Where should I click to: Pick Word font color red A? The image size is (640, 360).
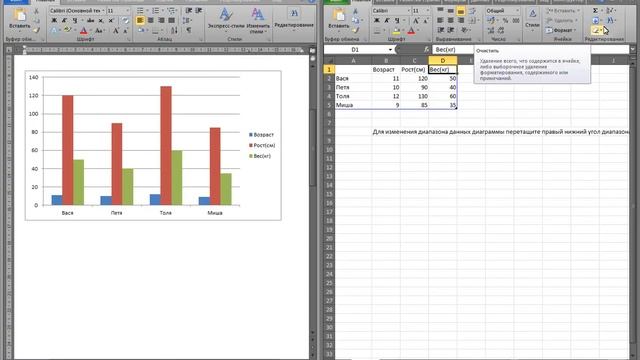pyautogui.click(x=84, y=31)
